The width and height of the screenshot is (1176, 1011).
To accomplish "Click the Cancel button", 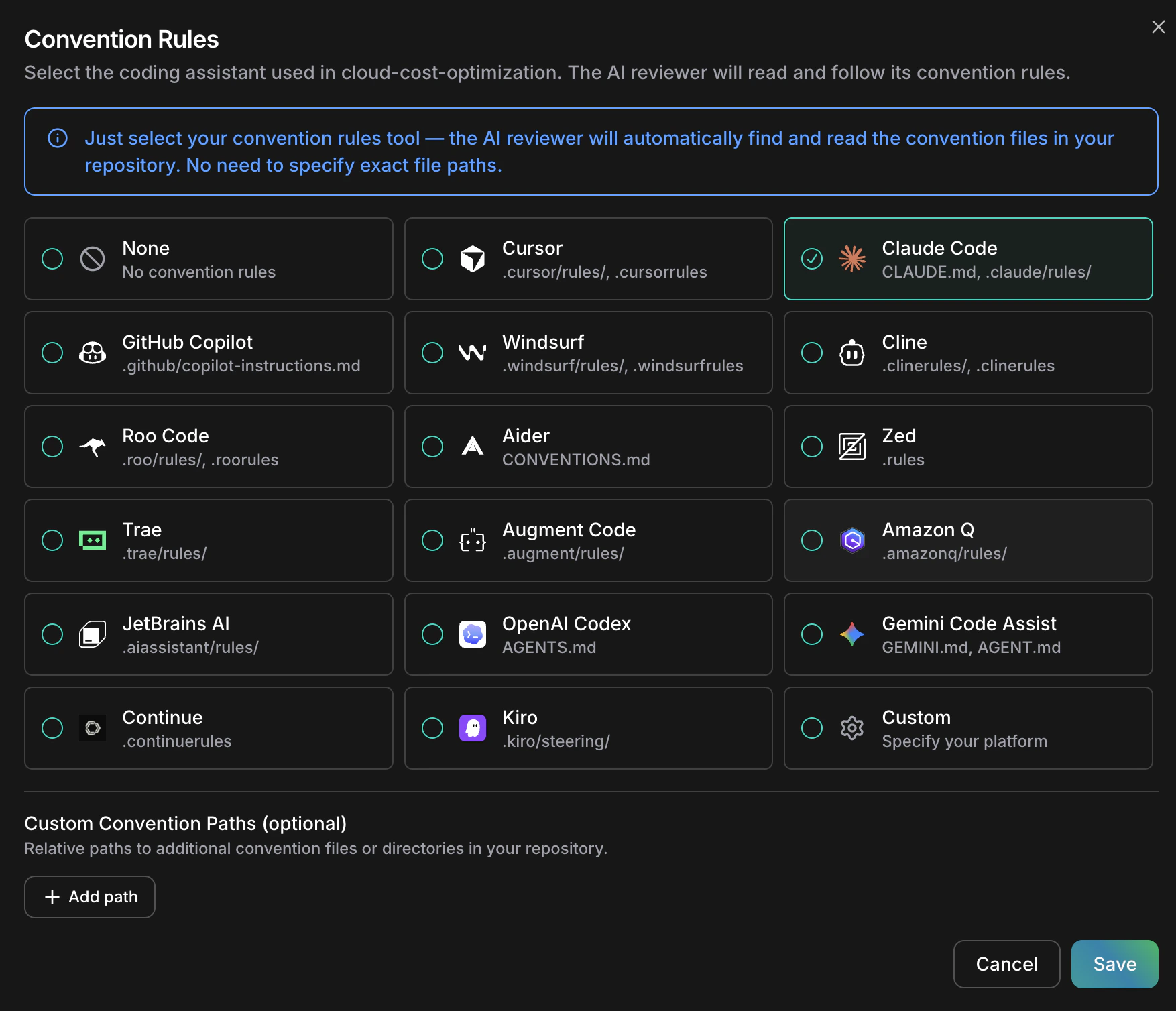I will point(1006,964).
